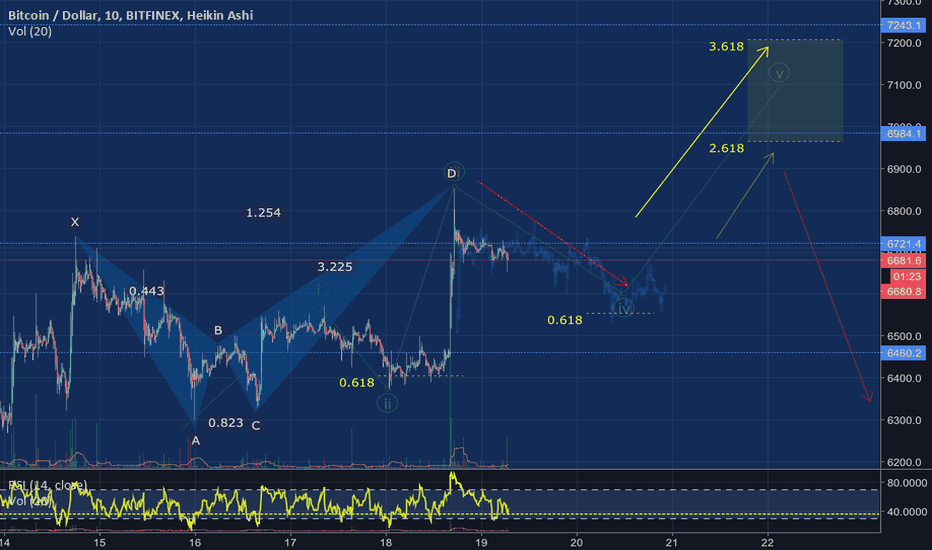
Task: Select the 6400.0 price axis label
Action: (904, 378)
